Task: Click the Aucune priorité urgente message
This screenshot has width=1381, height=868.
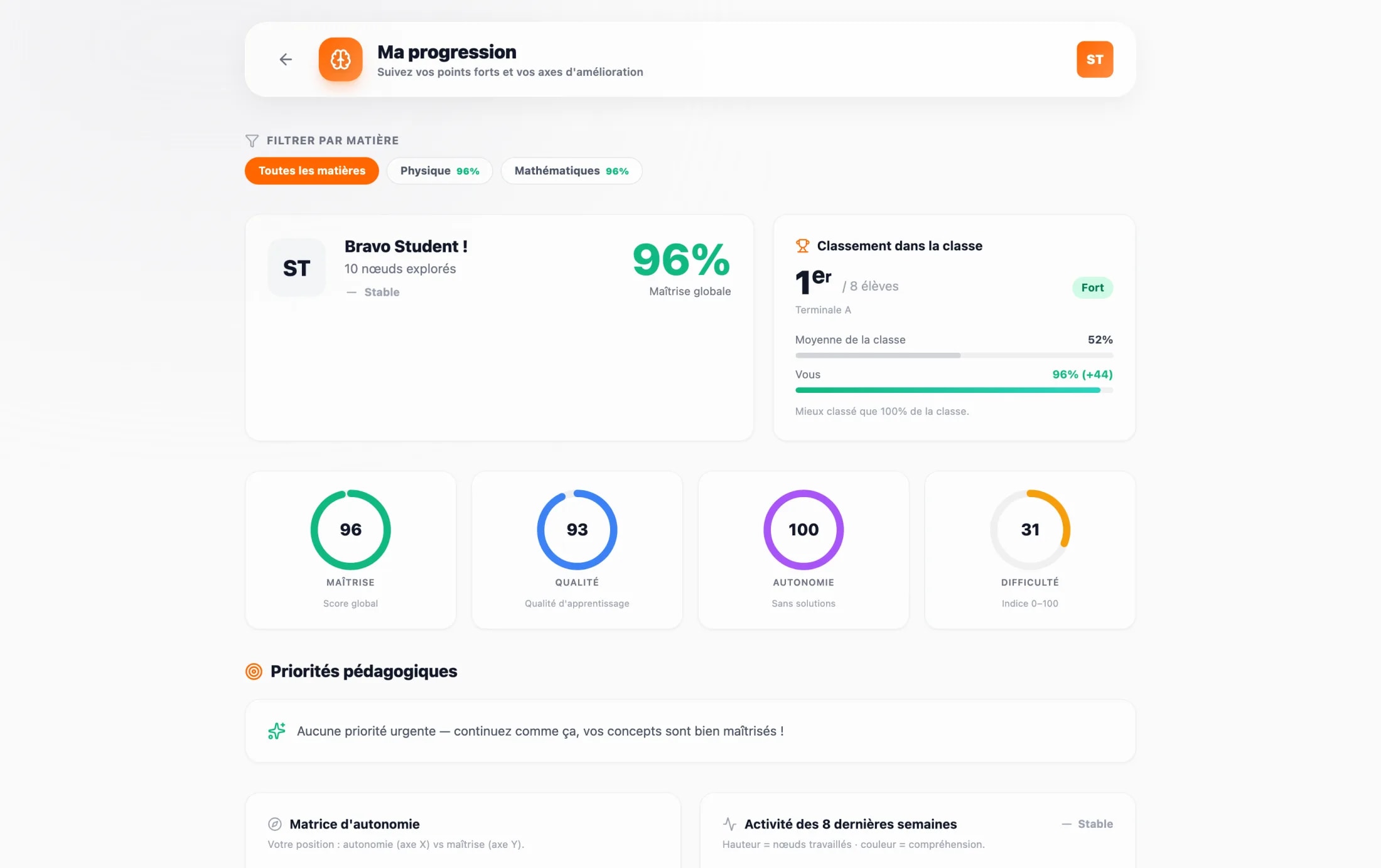Action: coord(540,731)
